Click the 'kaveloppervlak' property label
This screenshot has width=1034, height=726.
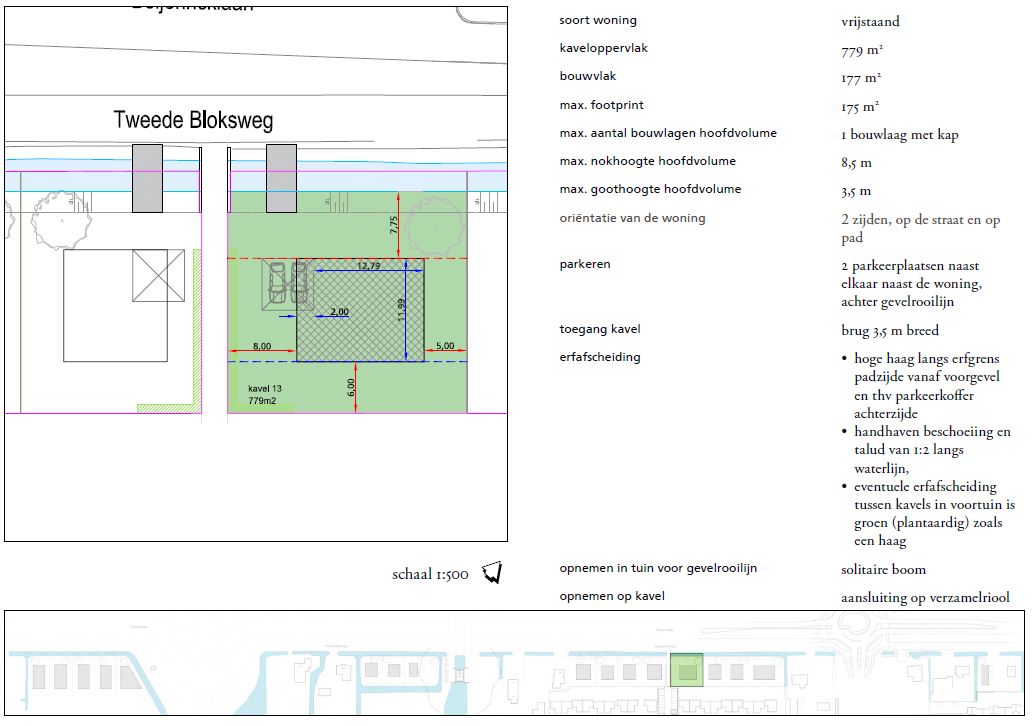(x=603, y=49)
